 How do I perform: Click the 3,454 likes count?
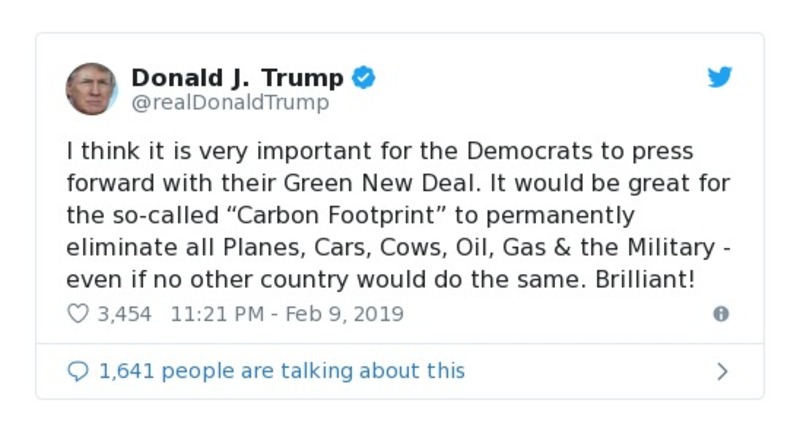click(124, 314)
